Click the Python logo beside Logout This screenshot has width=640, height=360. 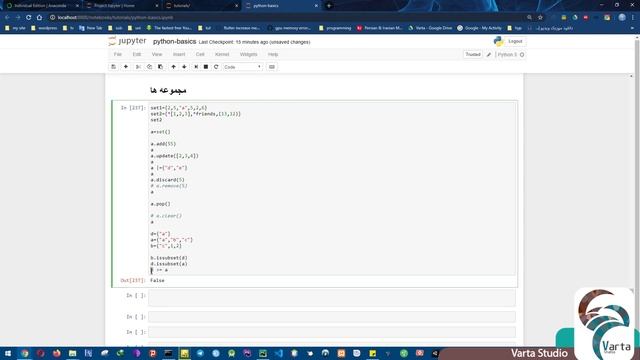click(x=498, y=41)
